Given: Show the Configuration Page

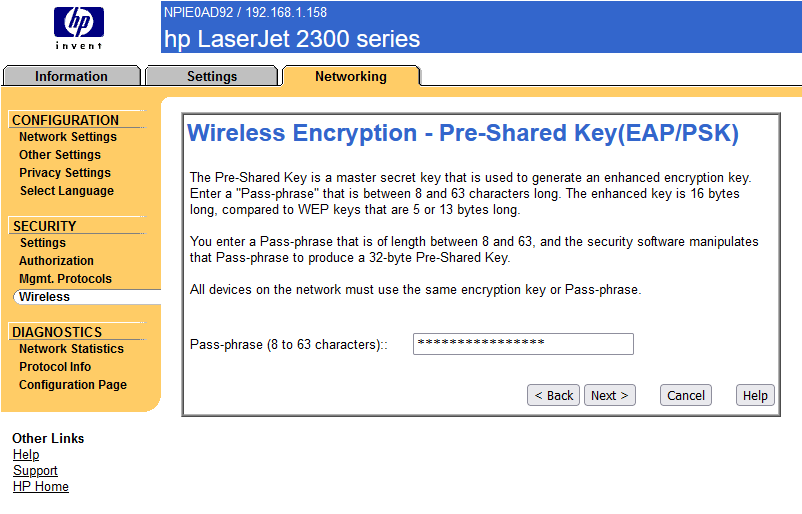Looking at the screenshot, I should [x=73, y=385].
